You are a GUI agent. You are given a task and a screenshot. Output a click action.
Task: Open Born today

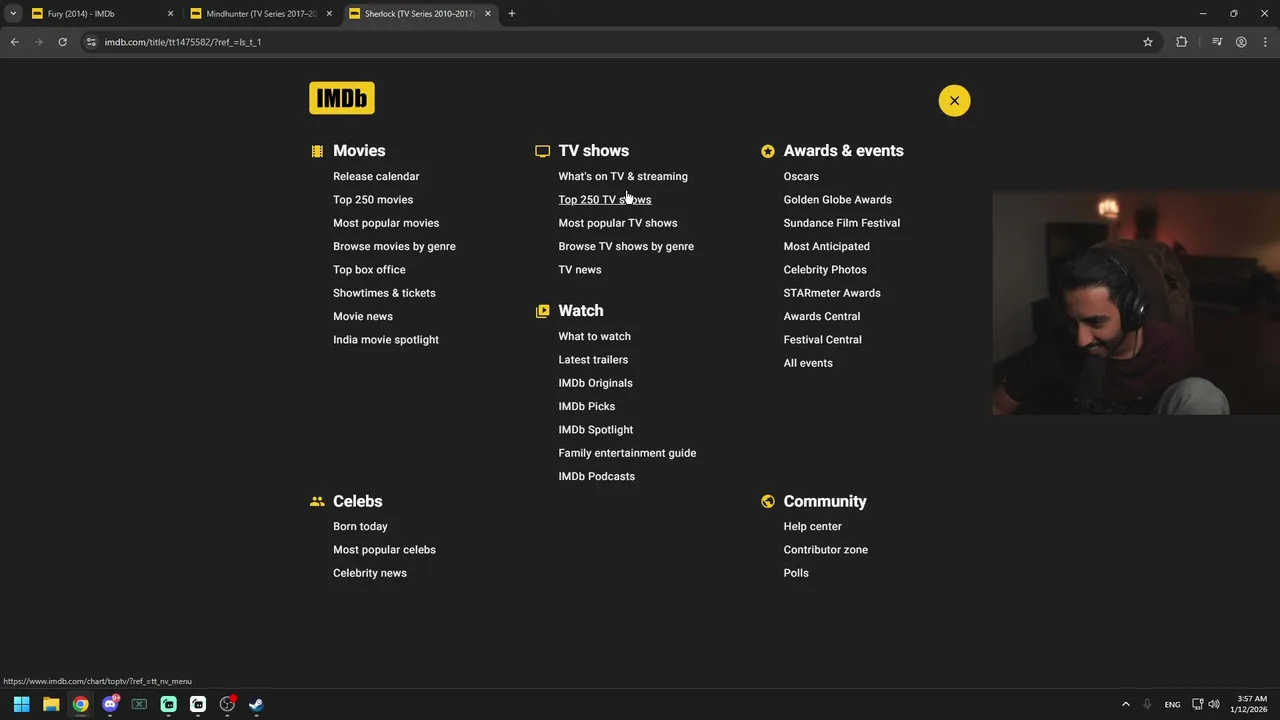click(x=360, y=526)
